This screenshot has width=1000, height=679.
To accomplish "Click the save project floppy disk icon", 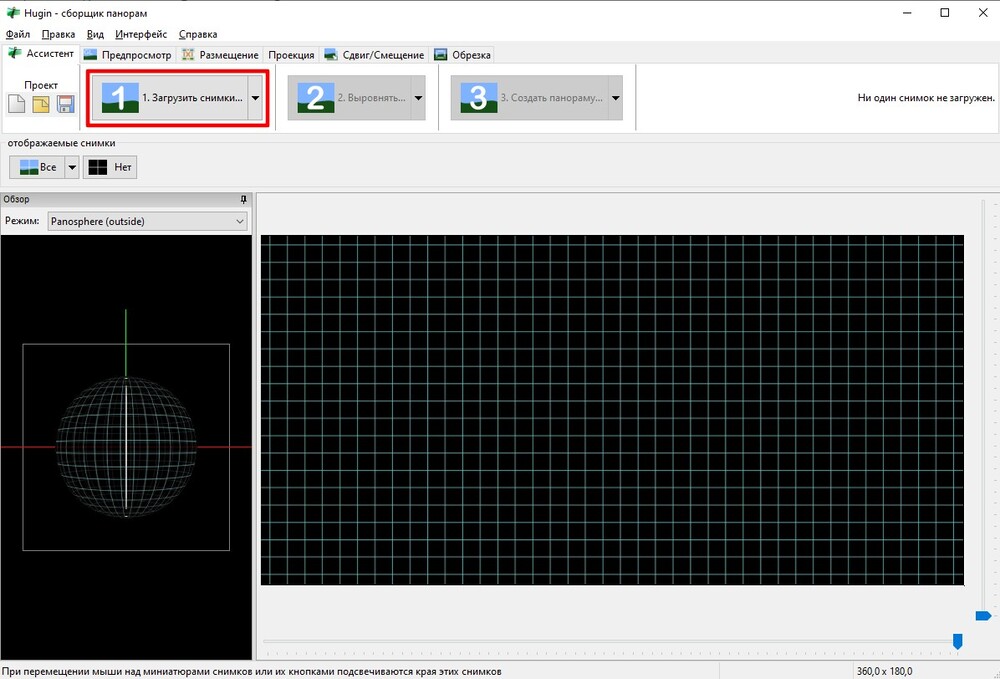I will click(65, 104).
